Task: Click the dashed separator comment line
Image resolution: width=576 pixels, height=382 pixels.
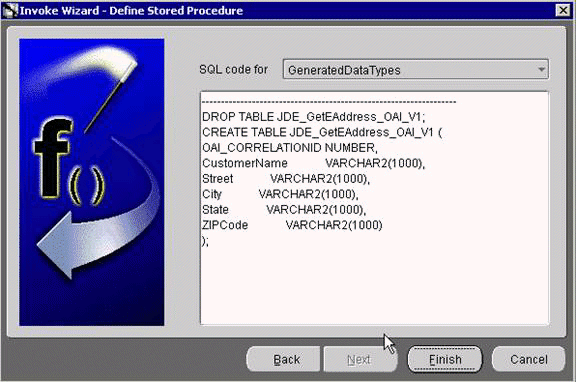Action: pos(329,102)
